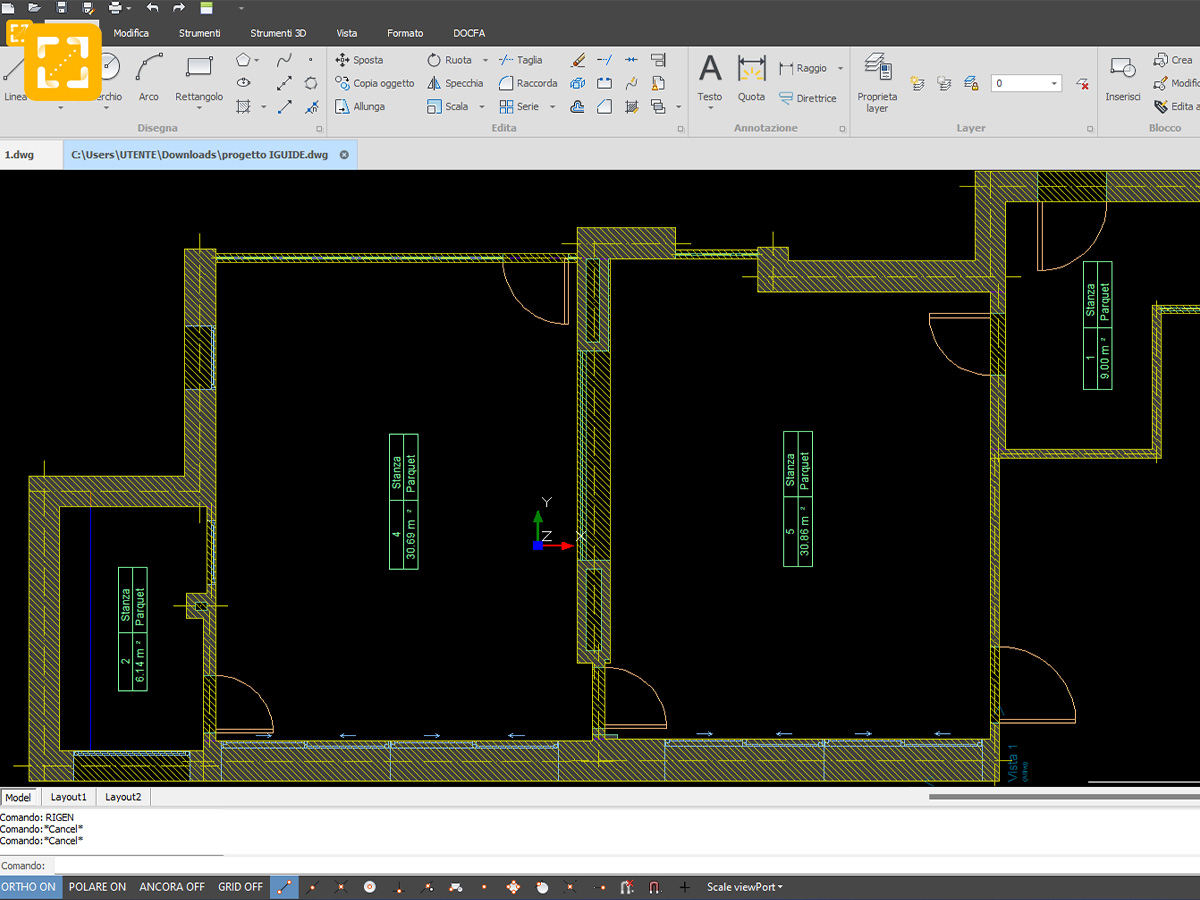Open the Strumenti ribbon tab
The width and height of the screenshot is (1200, 900).
(200, 33)
